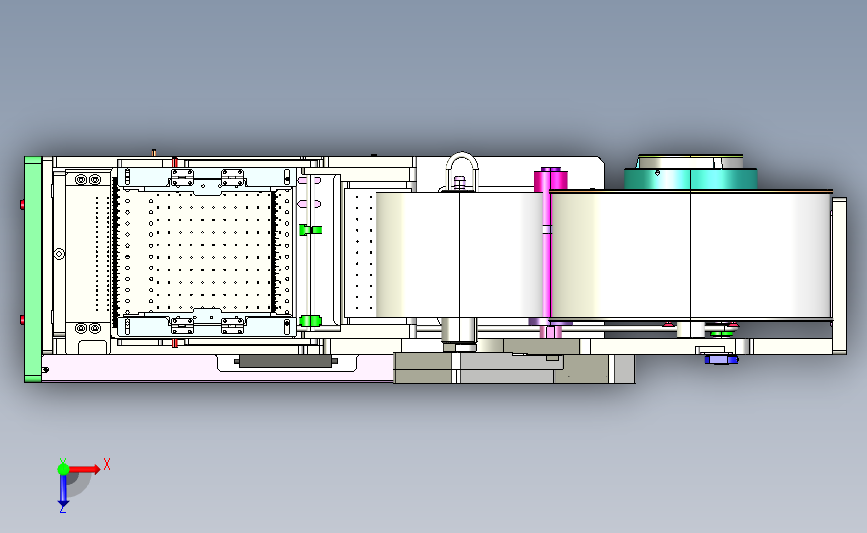Select the top-left hinge bracket
This screenshot has height=533, width=867.
point(182,178)
